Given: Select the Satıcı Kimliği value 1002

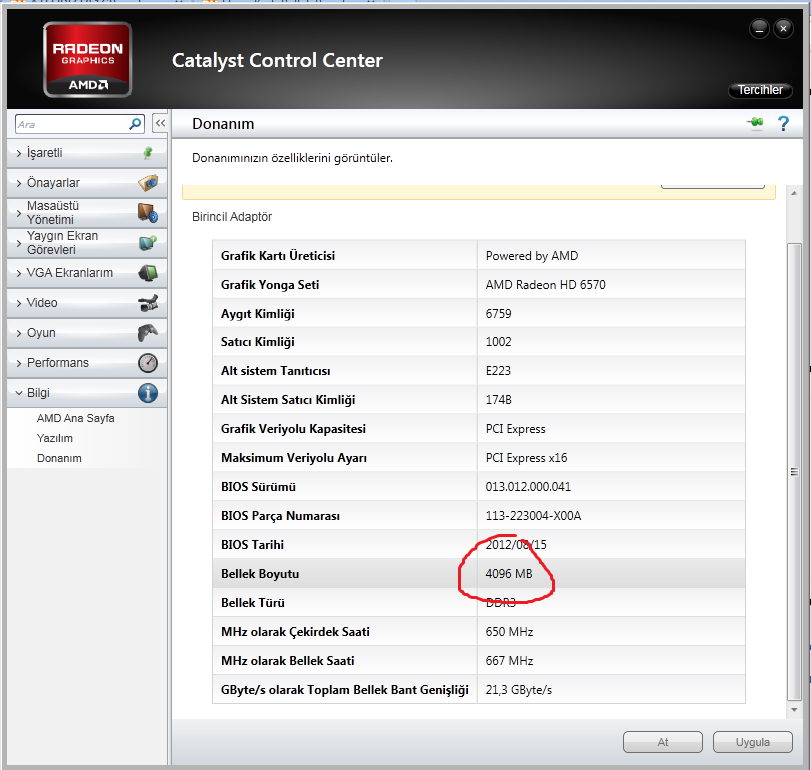Looking at the screenshot, I should tap(498, 342).
